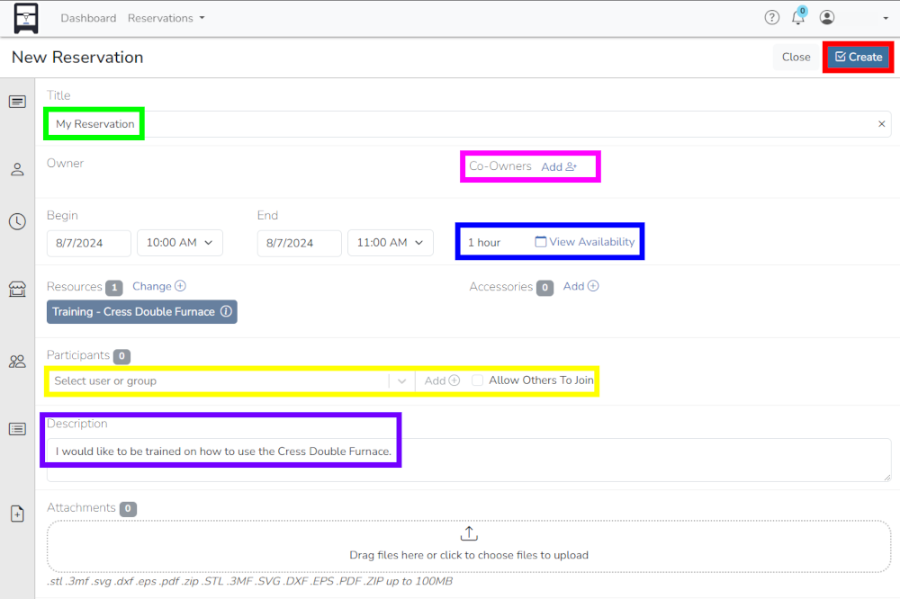Click the View Availability link
This screenshot has width=900, height=599.
tap(585, 242)
